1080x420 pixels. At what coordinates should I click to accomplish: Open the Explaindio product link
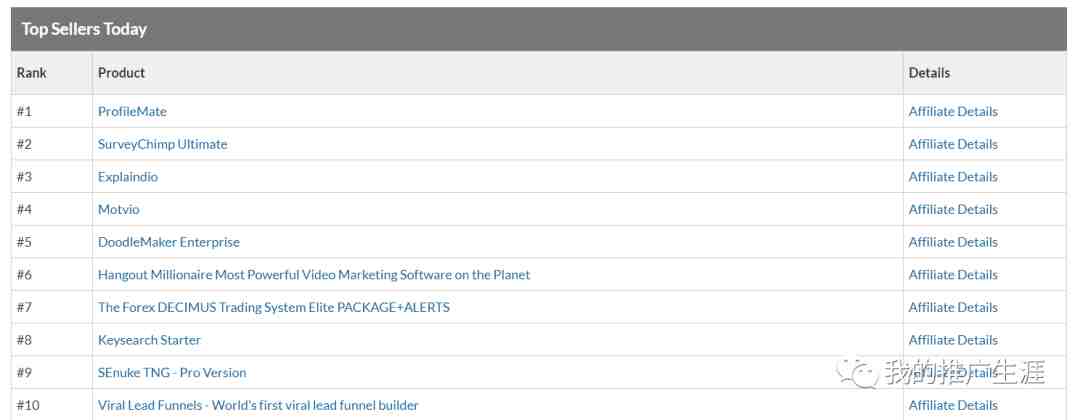click(128, 176)
